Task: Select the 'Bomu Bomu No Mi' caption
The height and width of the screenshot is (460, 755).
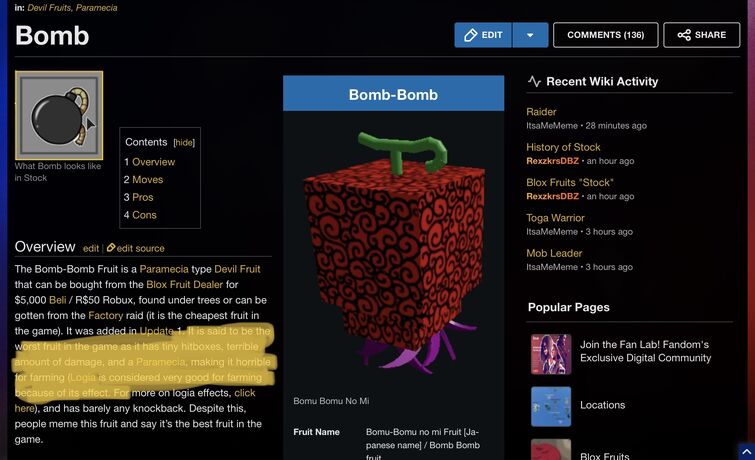Action: [x=331, y=401]
